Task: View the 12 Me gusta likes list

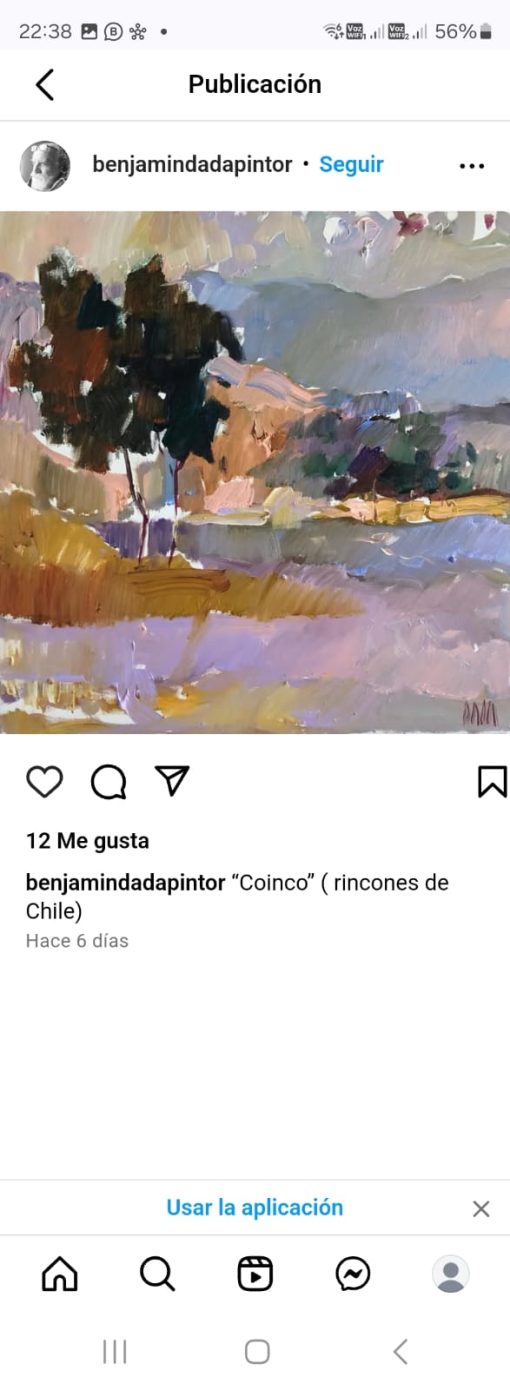Action: click(x=88, y=841)
